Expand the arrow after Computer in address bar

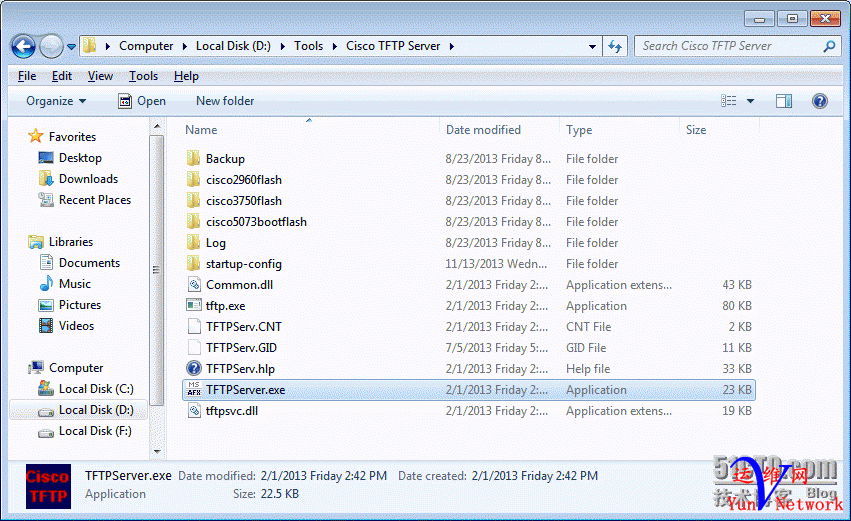185,46
